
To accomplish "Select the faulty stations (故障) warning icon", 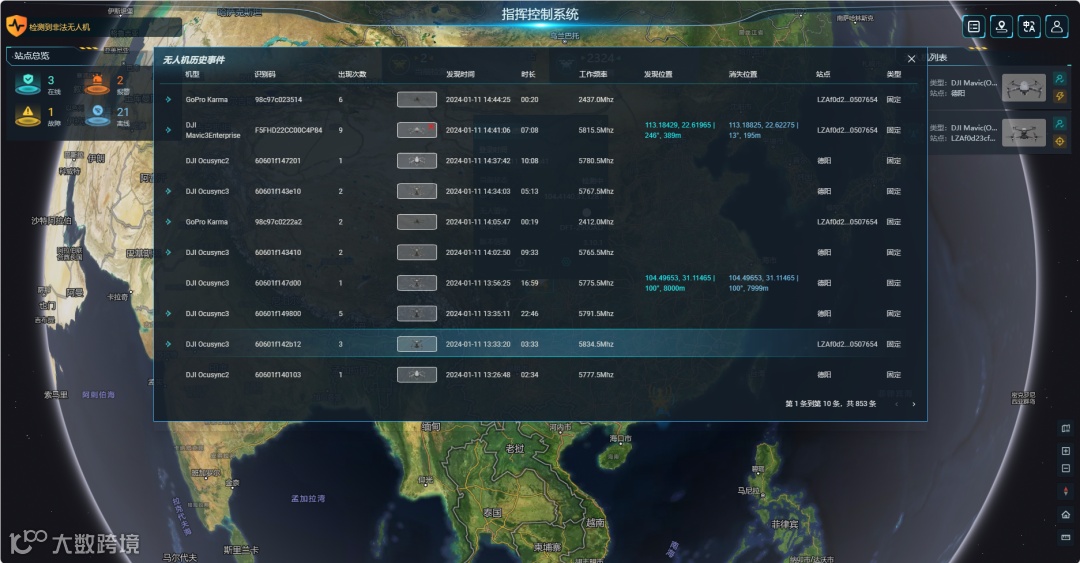I will point(28,115).
